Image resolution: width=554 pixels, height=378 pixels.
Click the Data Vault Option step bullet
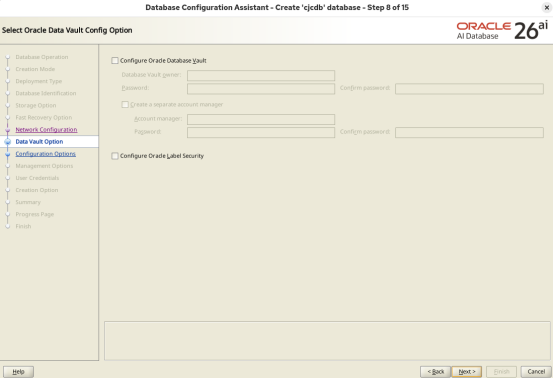point(8,142)
